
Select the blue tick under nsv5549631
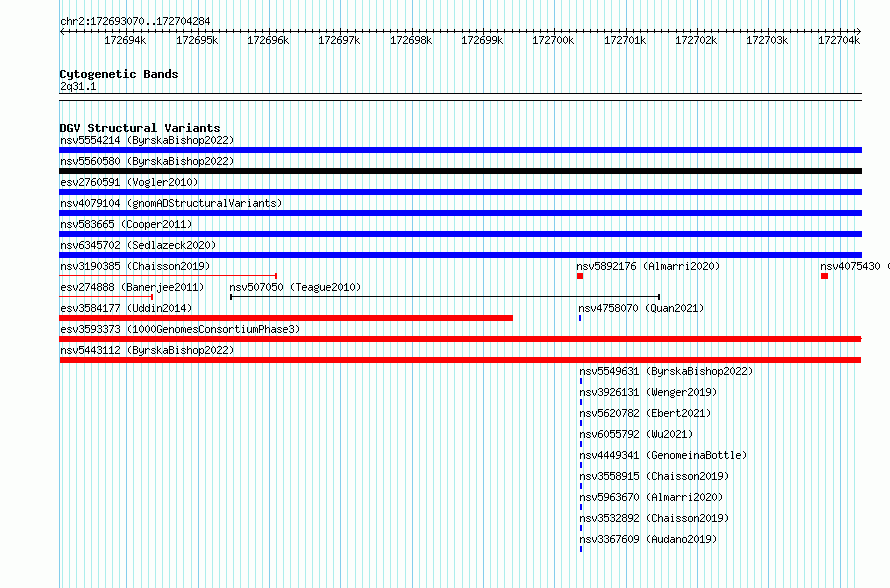coord(581,381)
